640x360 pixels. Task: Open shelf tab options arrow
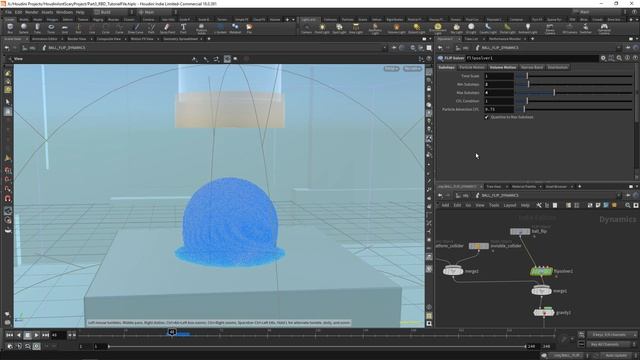(x=293, y=20)
